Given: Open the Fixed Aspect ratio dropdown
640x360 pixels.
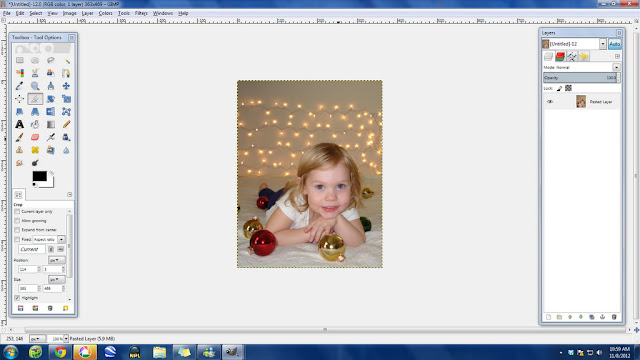Looking at the screenshot, I should pos(61,239).
